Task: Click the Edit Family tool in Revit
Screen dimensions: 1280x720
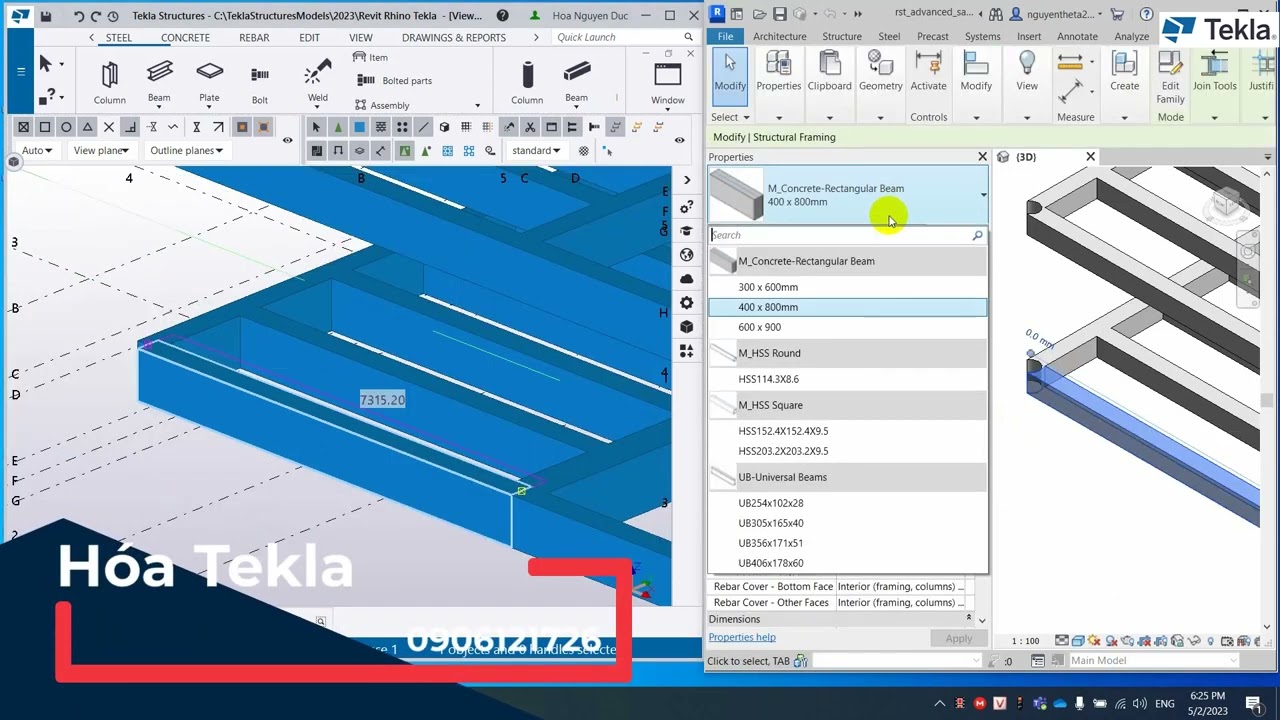Action: [1170, 78]
